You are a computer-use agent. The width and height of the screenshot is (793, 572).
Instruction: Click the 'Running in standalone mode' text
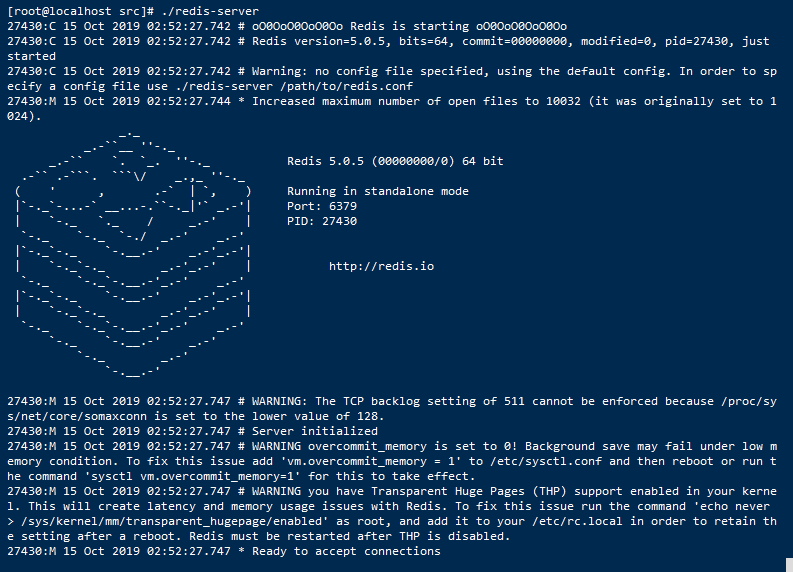tap(378, 191)
